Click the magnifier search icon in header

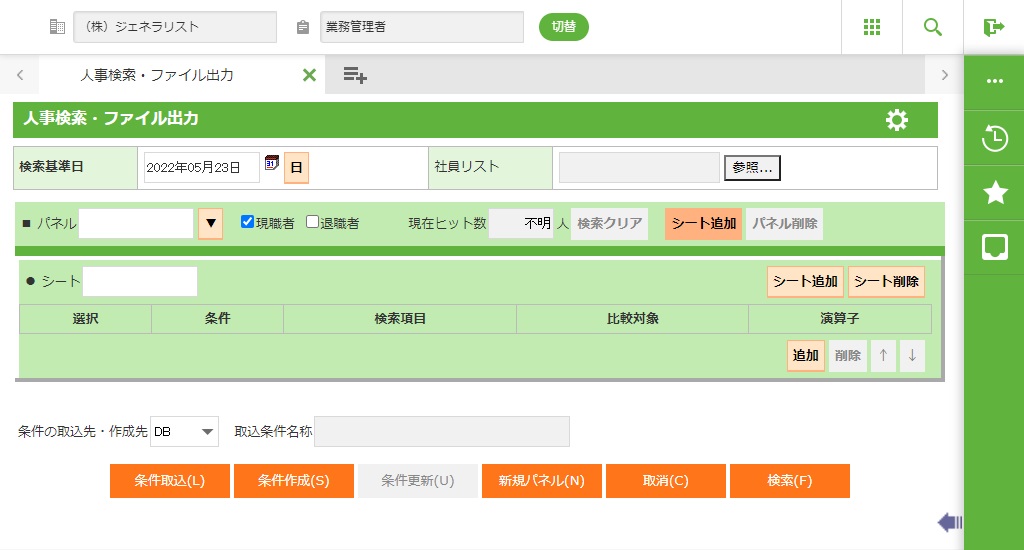click(933, 27)
